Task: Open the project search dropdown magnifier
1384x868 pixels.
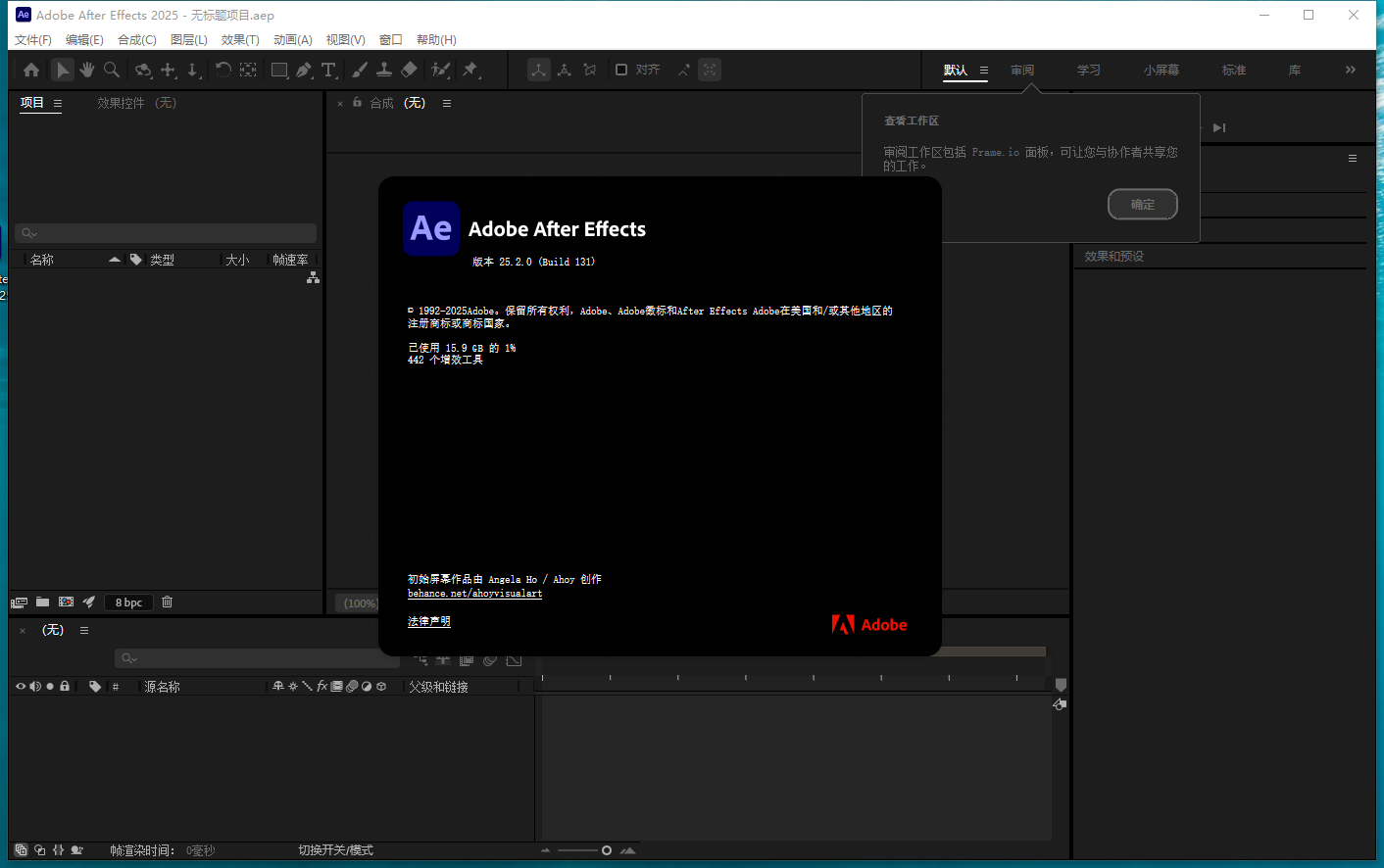Action: point(29,233)
